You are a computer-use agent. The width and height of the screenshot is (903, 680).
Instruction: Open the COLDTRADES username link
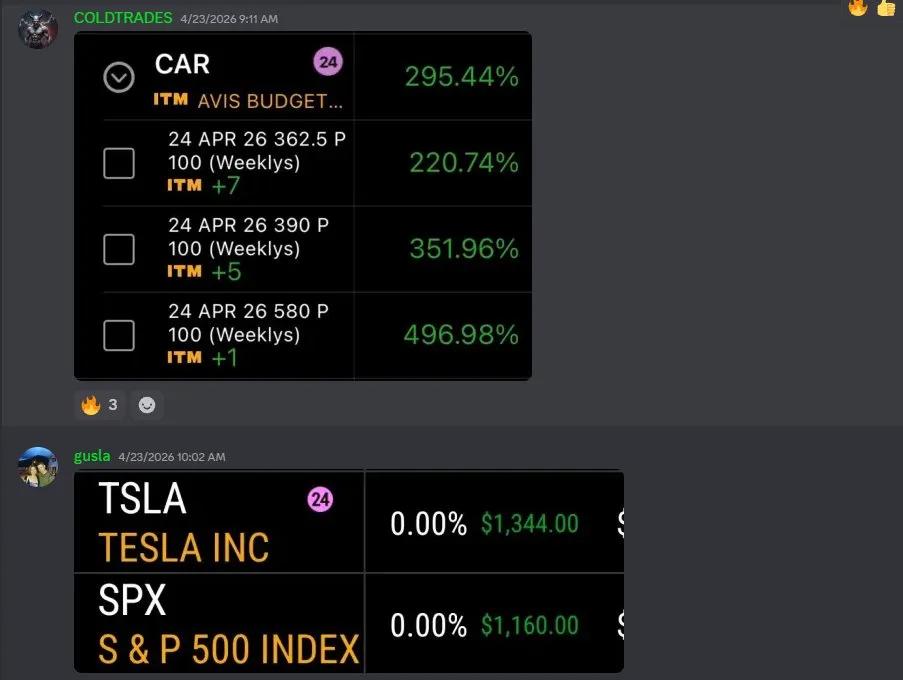point(124,18)
